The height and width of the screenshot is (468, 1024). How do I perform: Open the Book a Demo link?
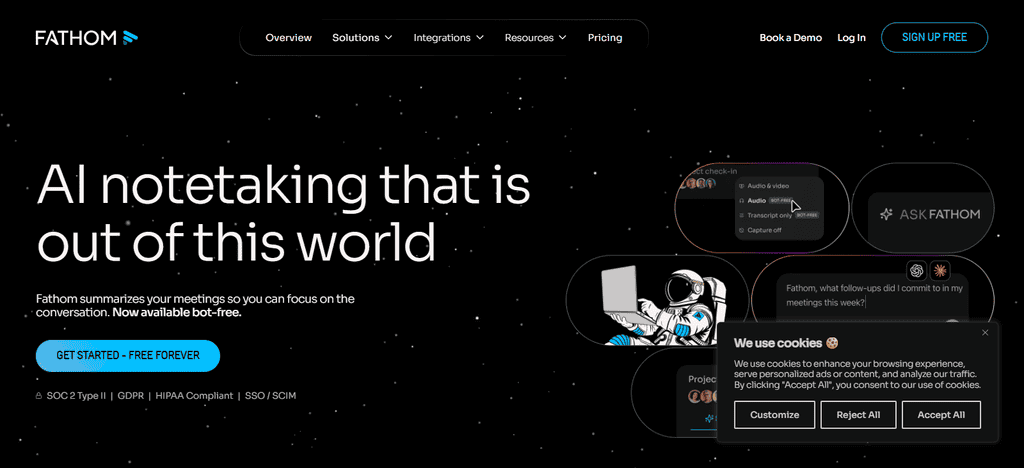[790, 38]
